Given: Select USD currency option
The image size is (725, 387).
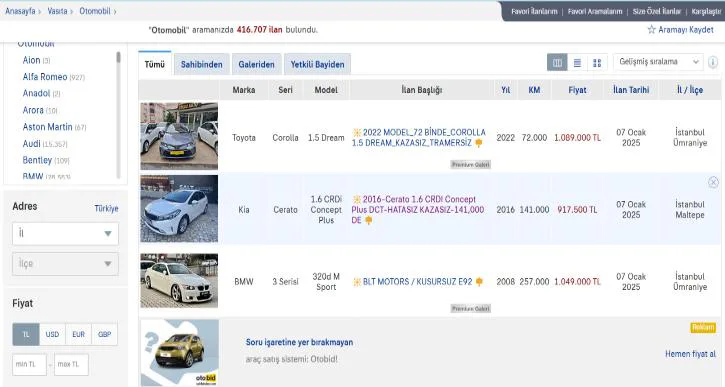Looking at the screenshot, I should click(x=52, y=334).
